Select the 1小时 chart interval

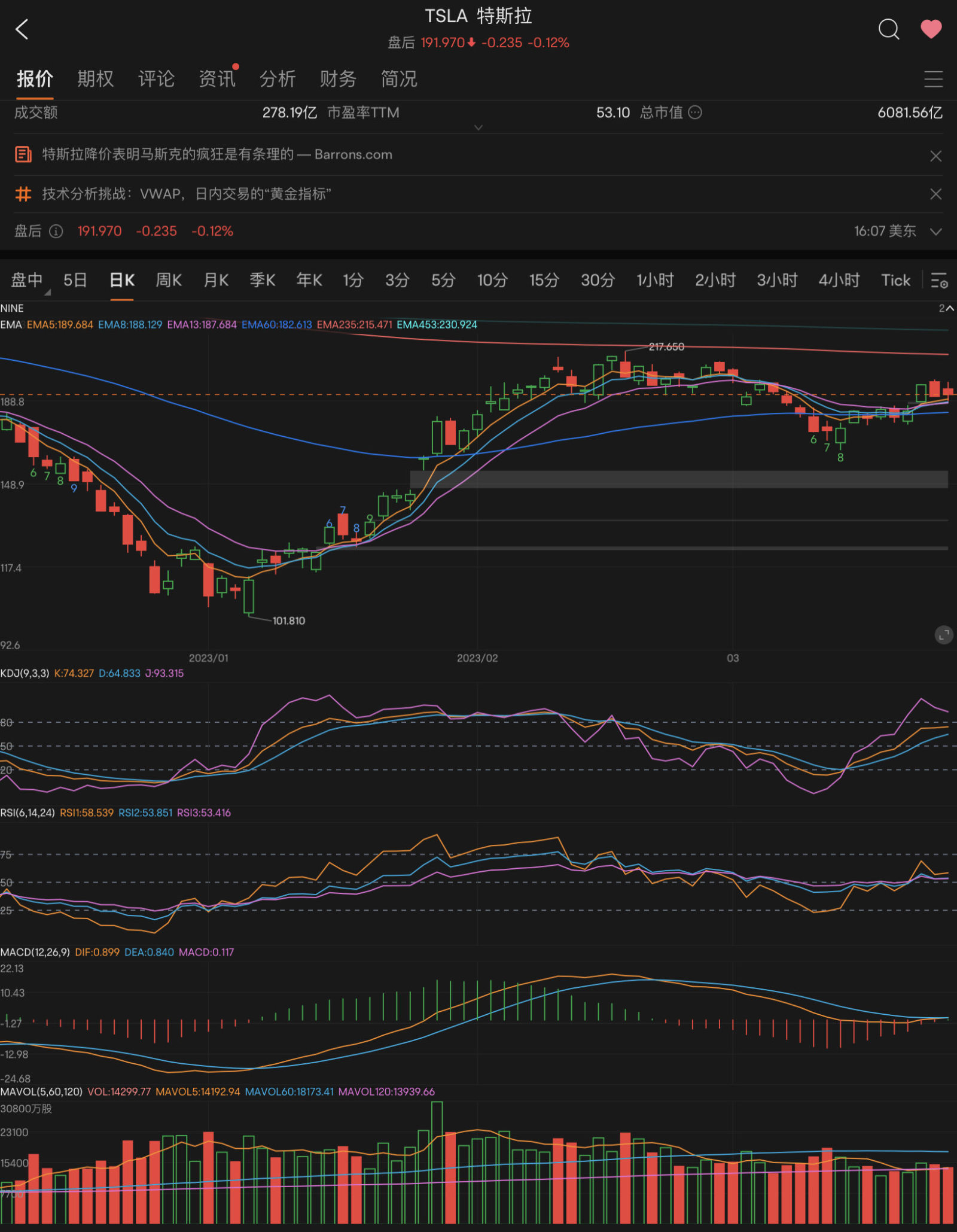pyautogui.click(x=655, y=280)
